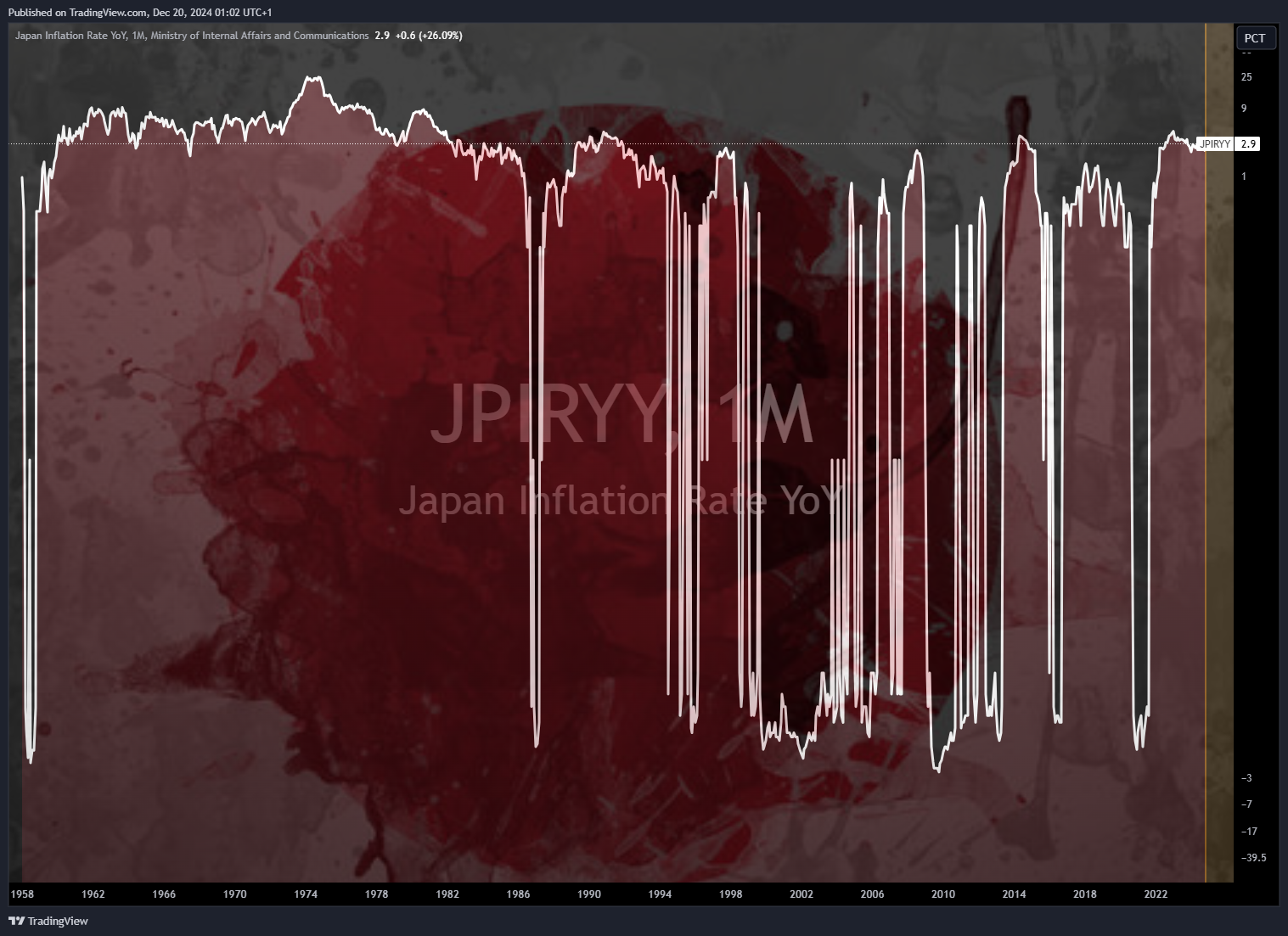The image size is (1288, 936).
Task: Click the +0.6 (+26.09%) change value in legend
Action: click(429, 36)
